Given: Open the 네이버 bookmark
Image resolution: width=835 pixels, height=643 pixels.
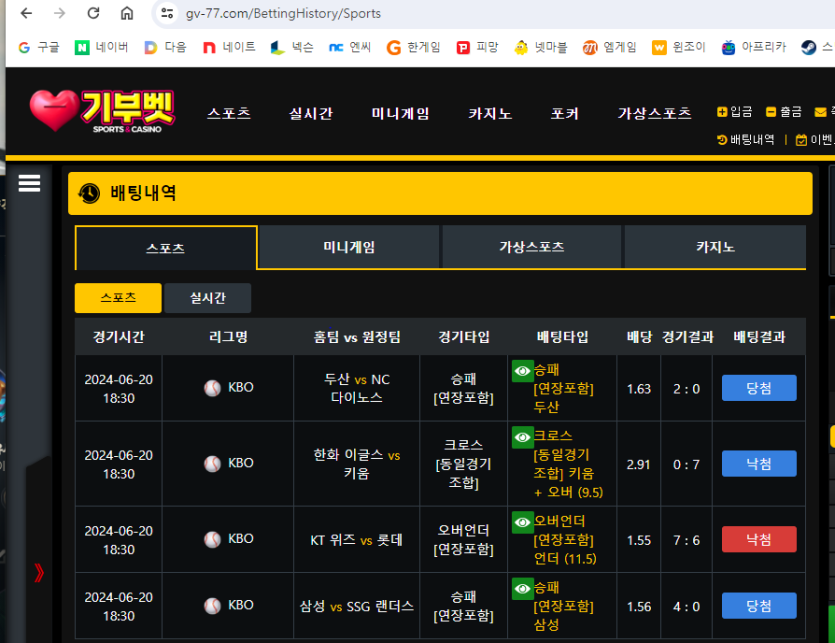Looking at the screenshot, I should [x=101, y=47].
